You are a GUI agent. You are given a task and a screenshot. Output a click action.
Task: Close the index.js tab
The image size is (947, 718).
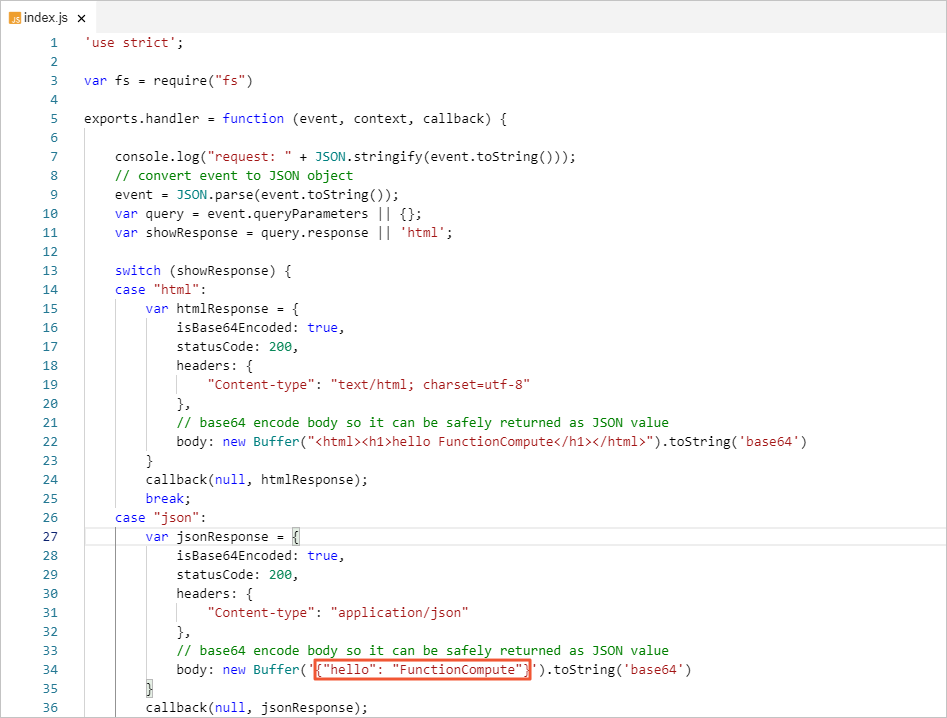click(82, 19)
